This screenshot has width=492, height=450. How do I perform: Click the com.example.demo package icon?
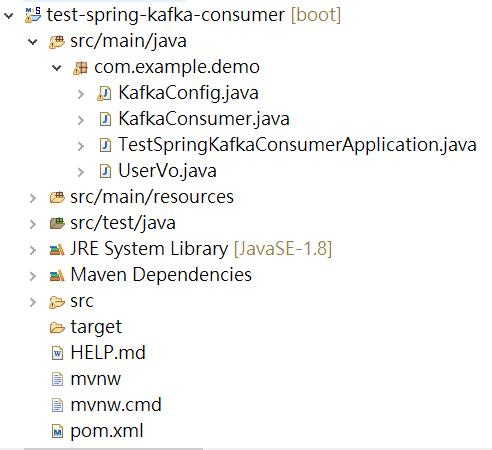click(x=80, y=68)
